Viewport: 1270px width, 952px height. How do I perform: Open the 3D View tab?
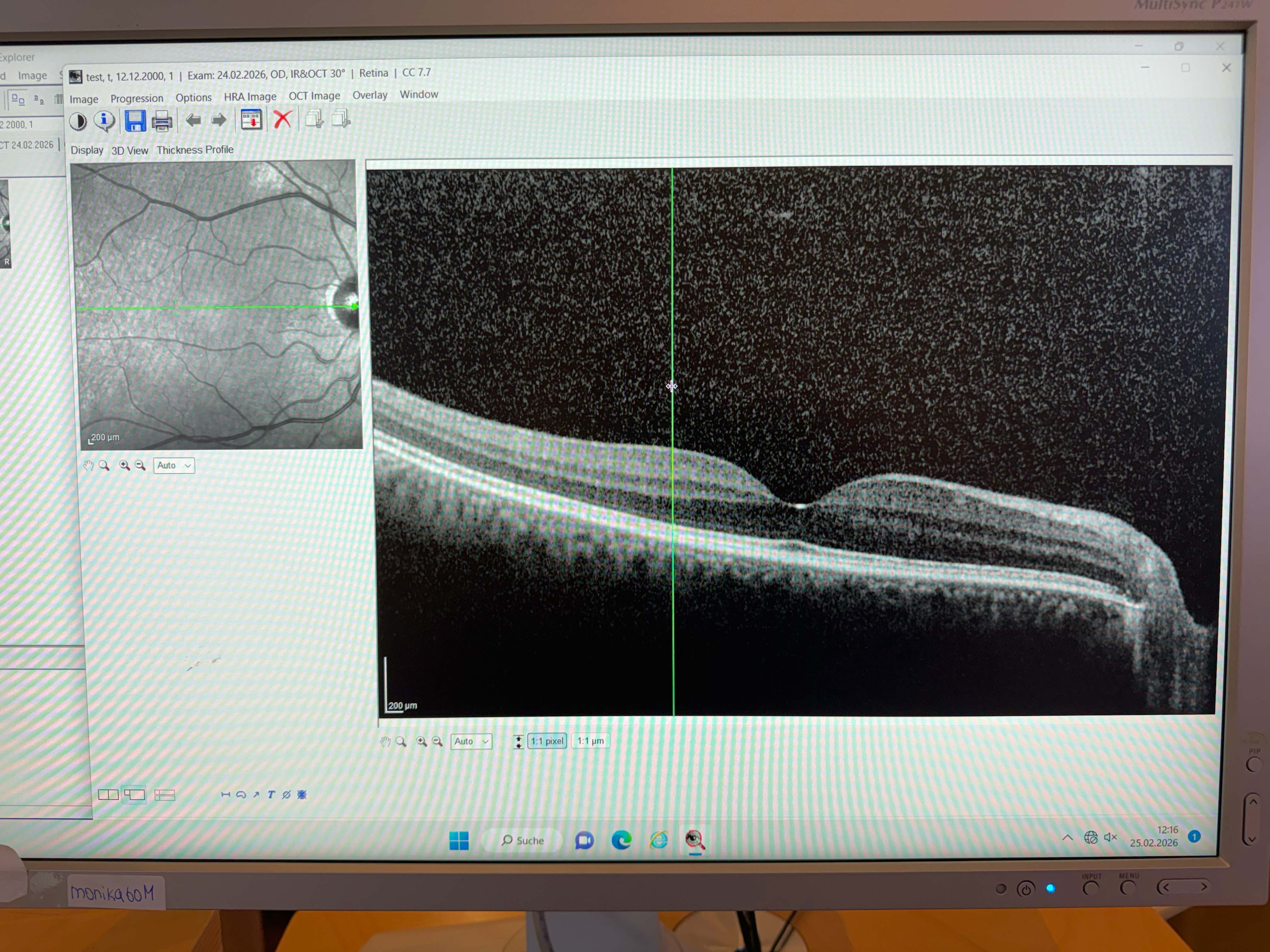[x=129, y=150]
